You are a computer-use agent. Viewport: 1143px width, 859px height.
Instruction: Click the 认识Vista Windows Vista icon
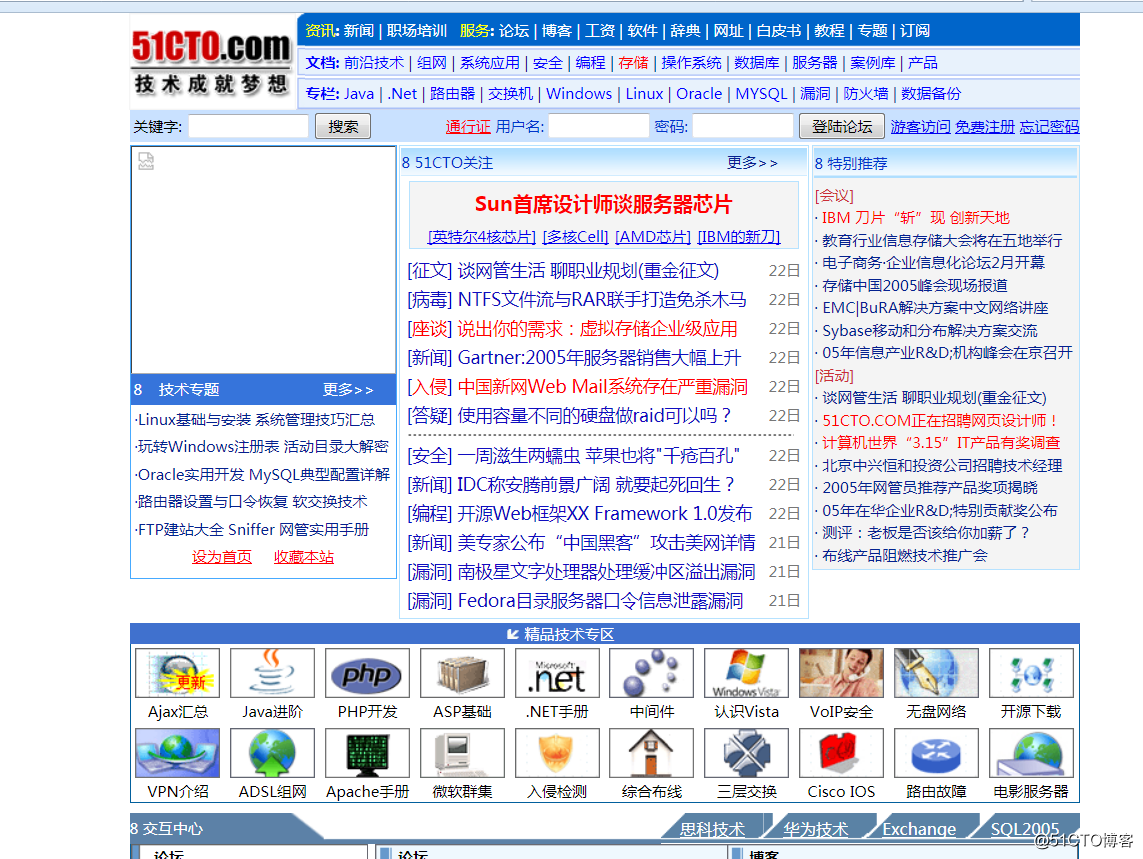point(746,673)
